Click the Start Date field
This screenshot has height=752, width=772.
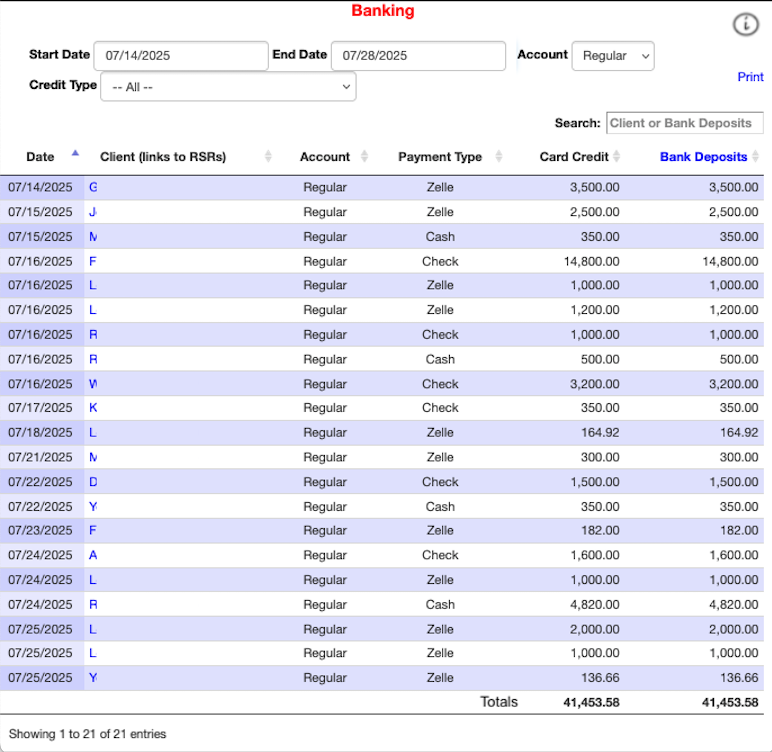180,56
